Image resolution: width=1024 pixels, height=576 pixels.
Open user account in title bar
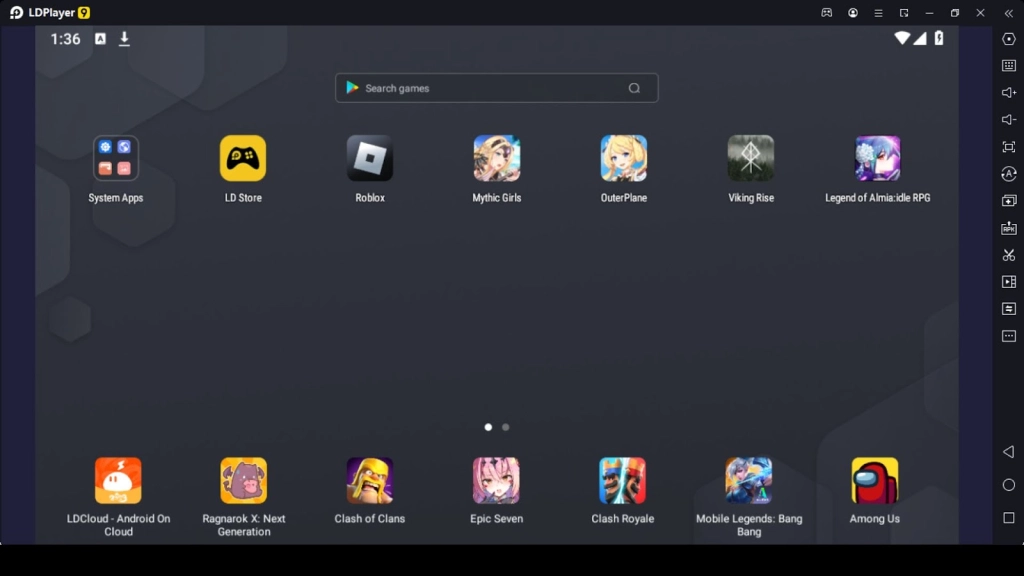coord(853,12)
